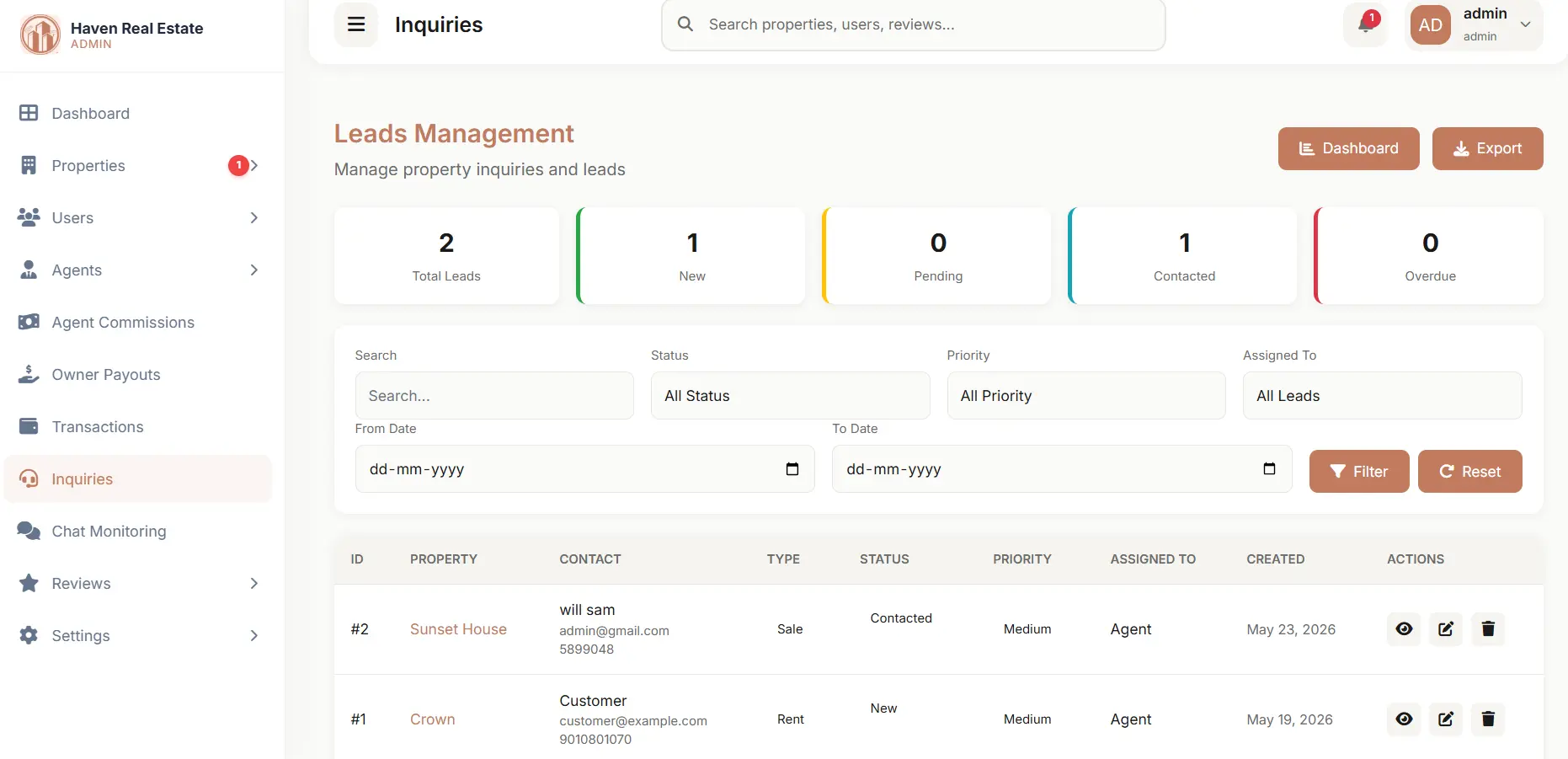Click the Contacted leads stat card
The width and height of the screenshot is (1568, 759).
(1182, 256)
